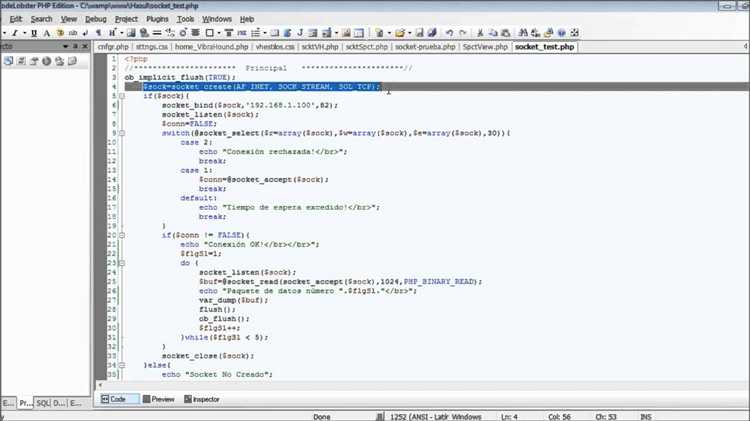Collapse the if block at line 20
This screenshot has width=750, height=421.
(122, 235)
